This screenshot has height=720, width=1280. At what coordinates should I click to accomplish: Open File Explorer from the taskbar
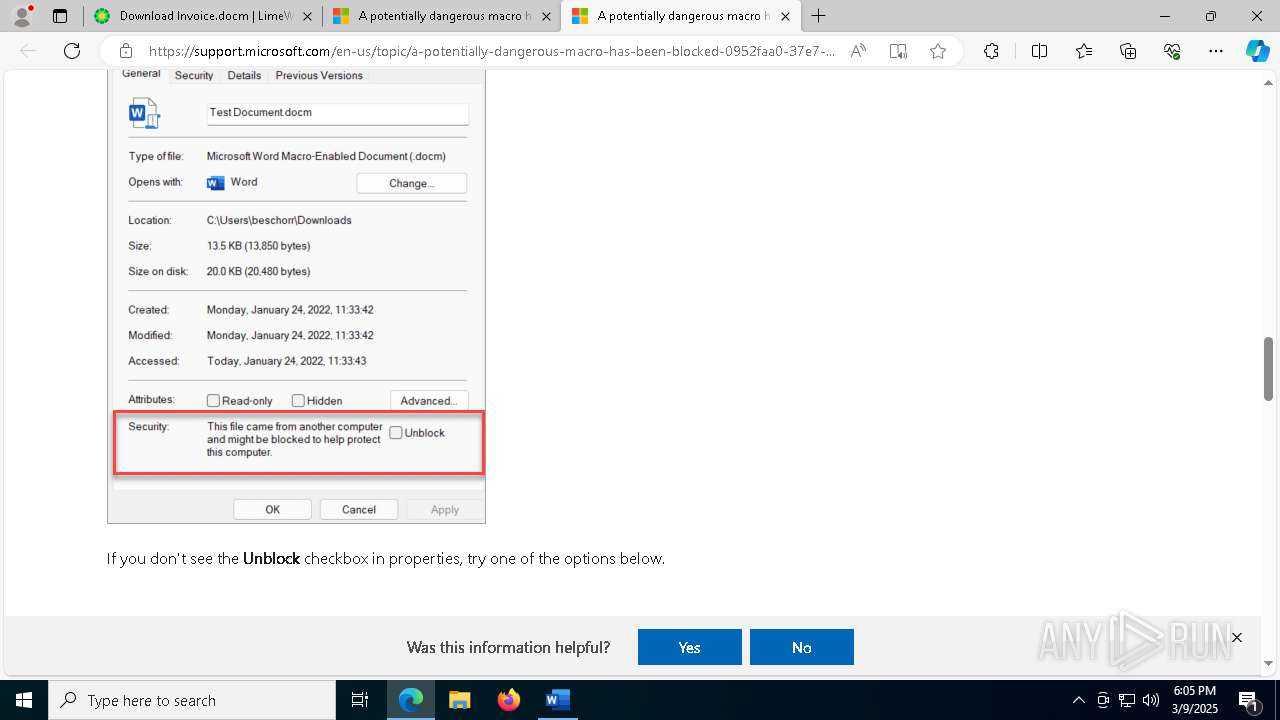pyautogui.click(x=460, y=700)
